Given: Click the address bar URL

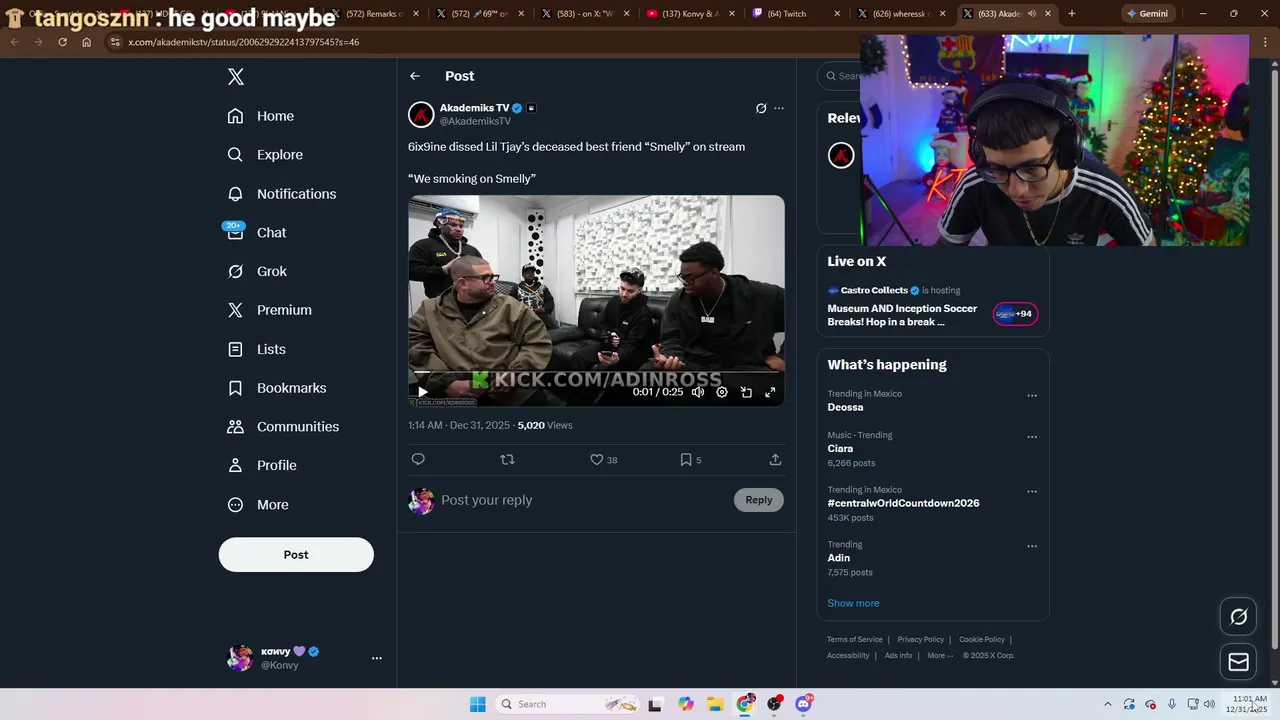Looking at the screenshot, I should [244, 42].
